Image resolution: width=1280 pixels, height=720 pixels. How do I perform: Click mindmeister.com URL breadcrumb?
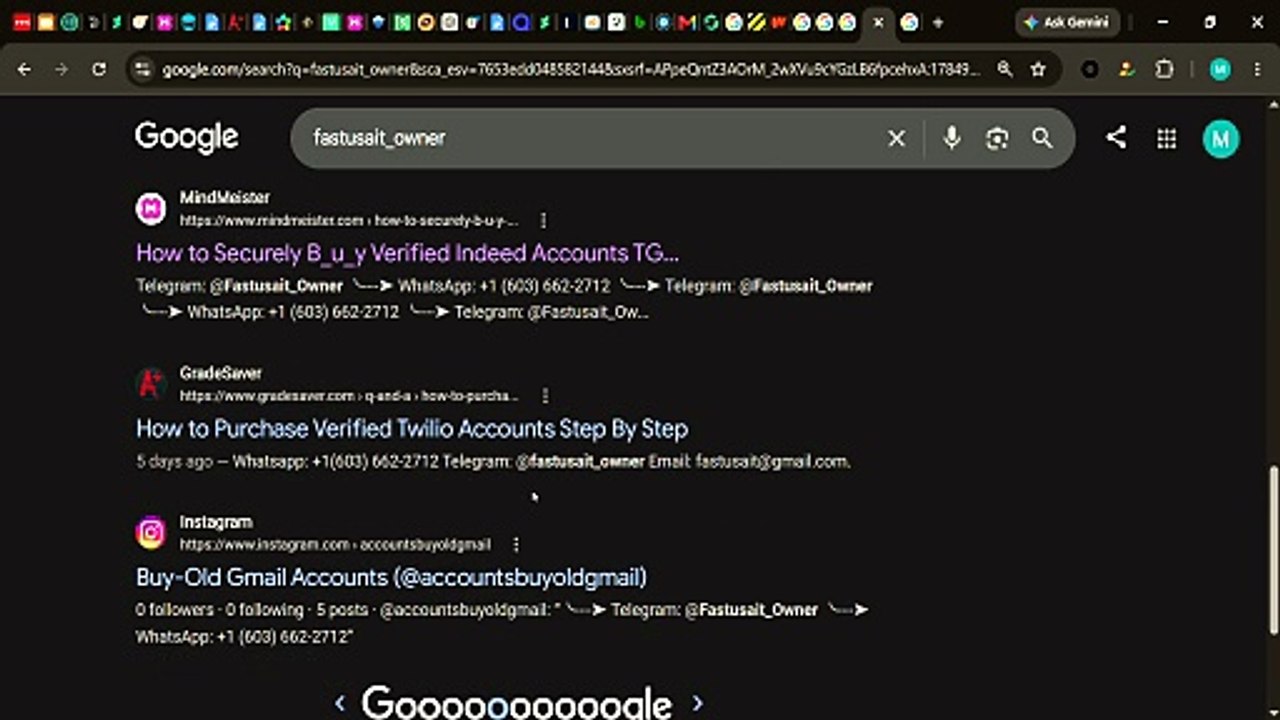point(349,220)
